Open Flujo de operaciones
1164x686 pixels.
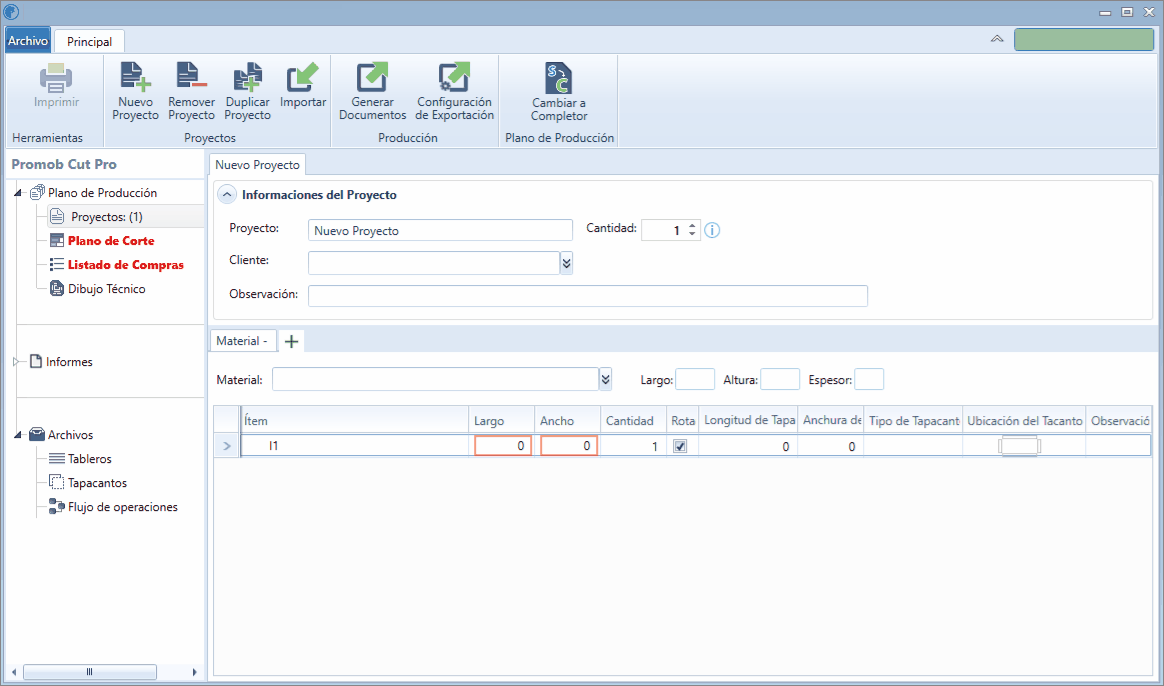pos(122,507)
